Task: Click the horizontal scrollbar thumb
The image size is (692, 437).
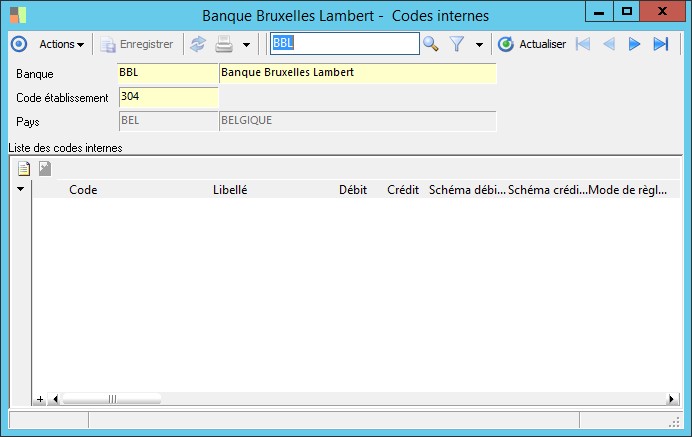Action: point(112,399)
